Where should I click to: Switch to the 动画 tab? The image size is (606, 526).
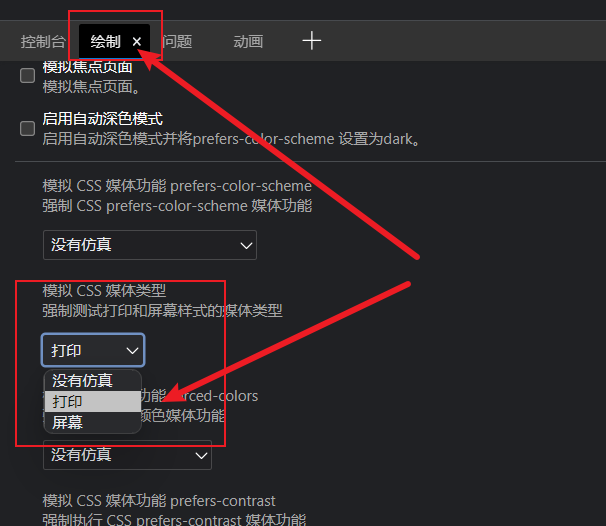[x=248, y=41]
